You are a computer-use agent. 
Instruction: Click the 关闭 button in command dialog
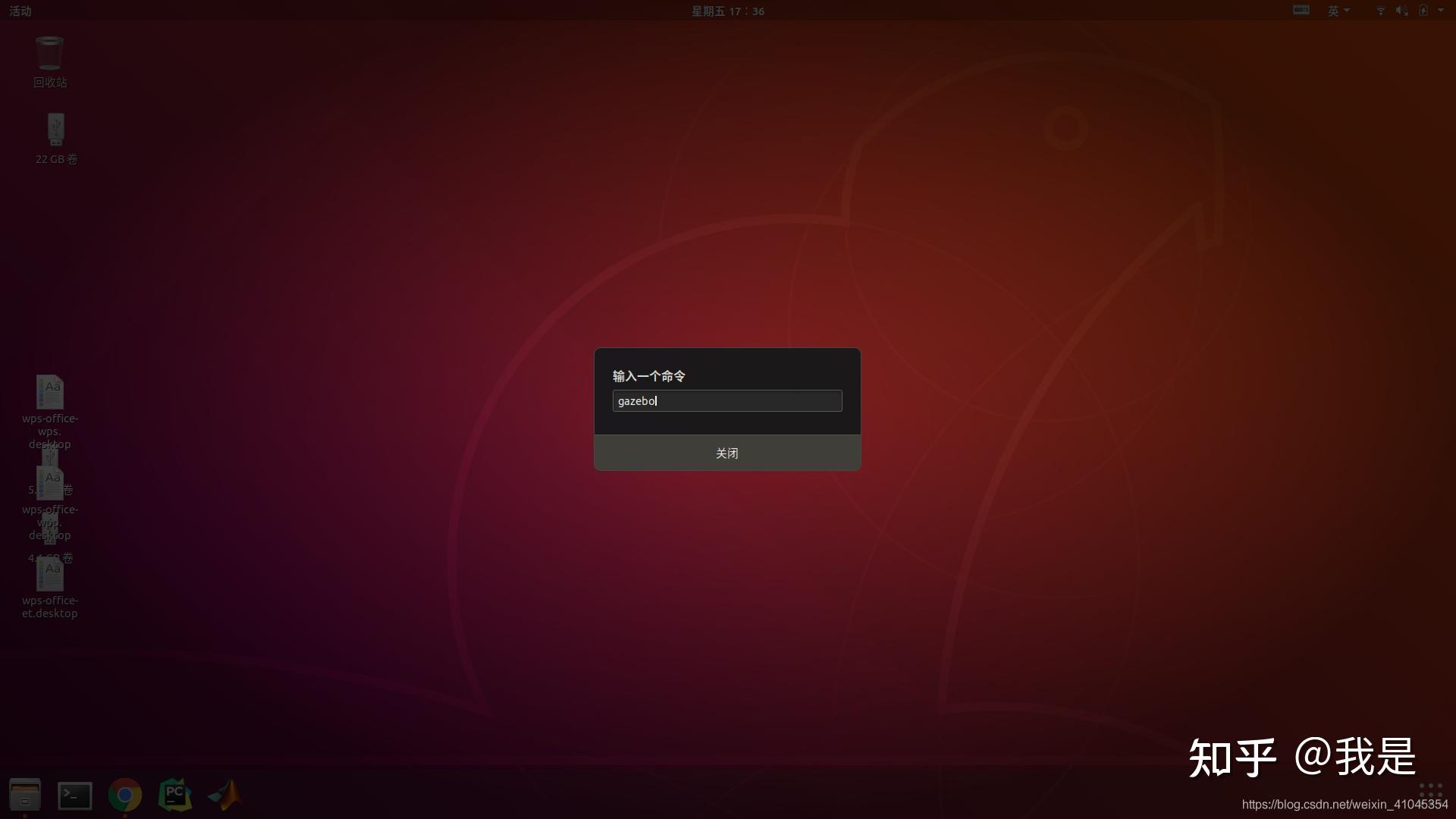[x=727, y=453]
